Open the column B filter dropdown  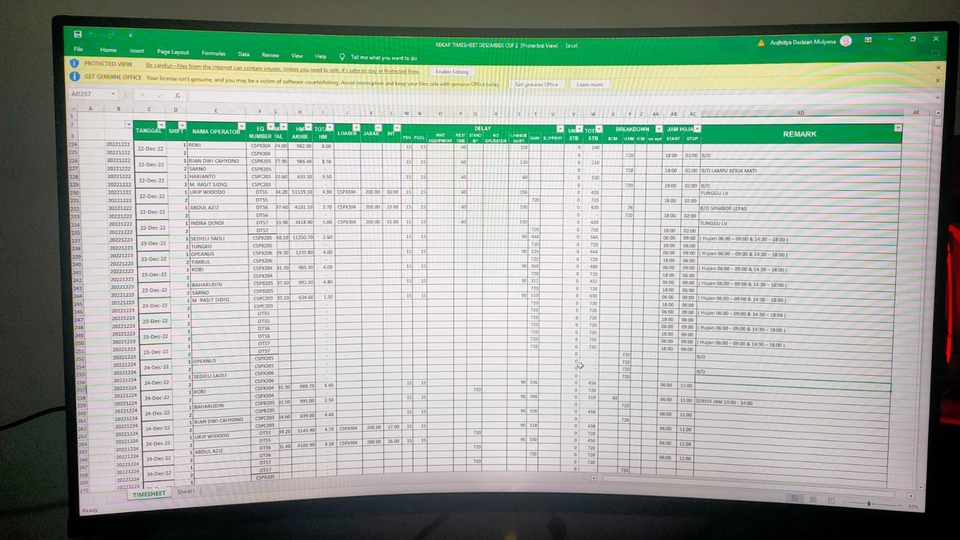click(x=128, y=124)
